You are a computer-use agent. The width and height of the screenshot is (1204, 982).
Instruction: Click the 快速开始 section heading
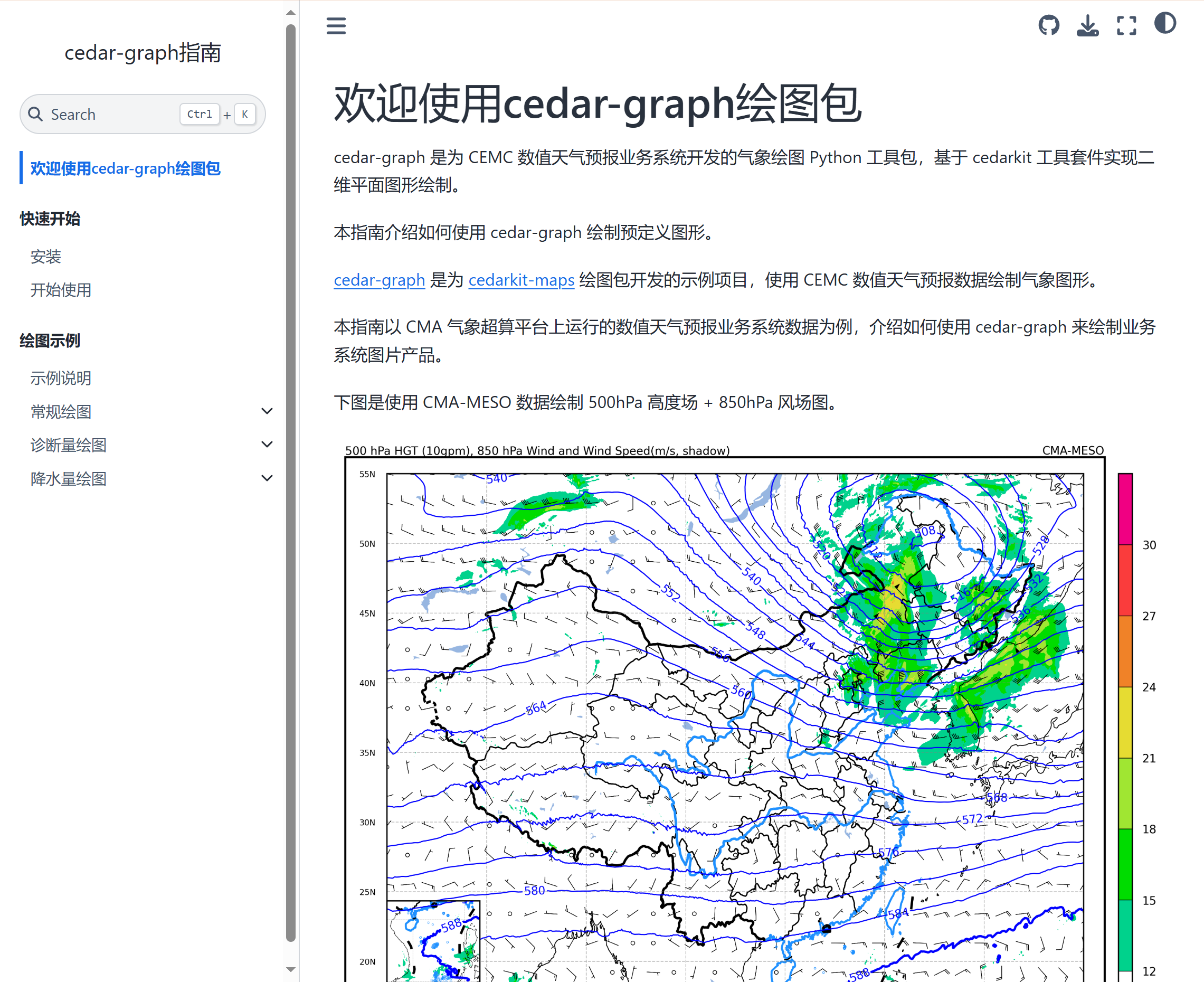[50, 219]
